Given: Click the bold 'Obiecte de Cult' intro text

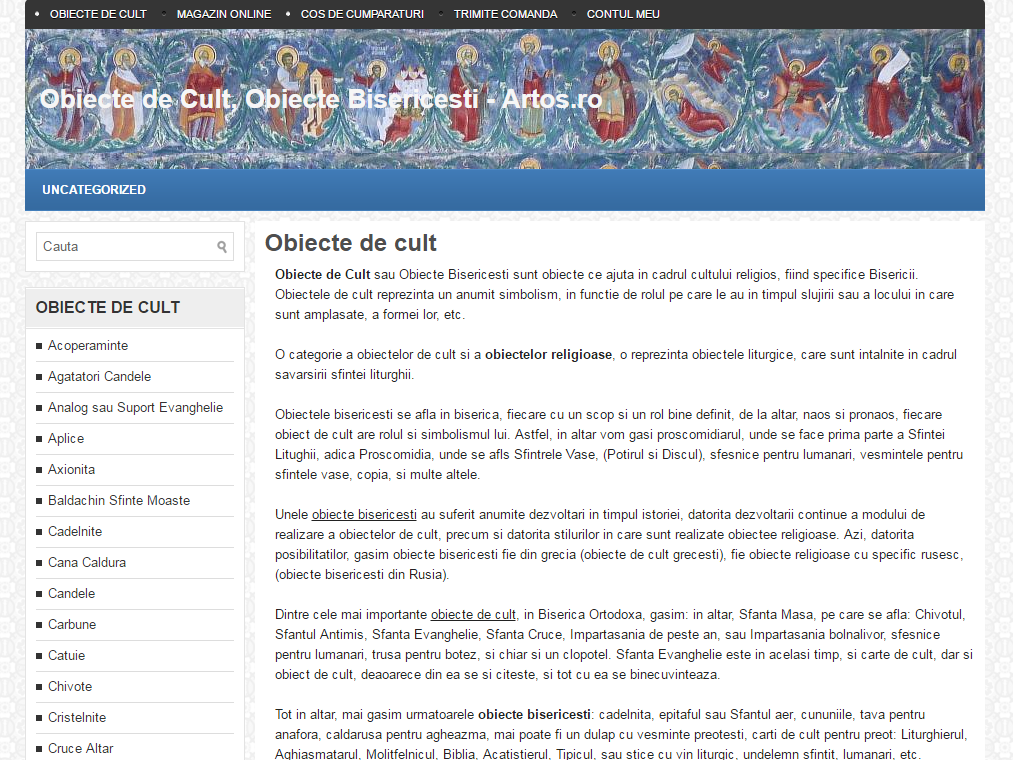Looking at the screenshot, I should click(x=323, y=275).
